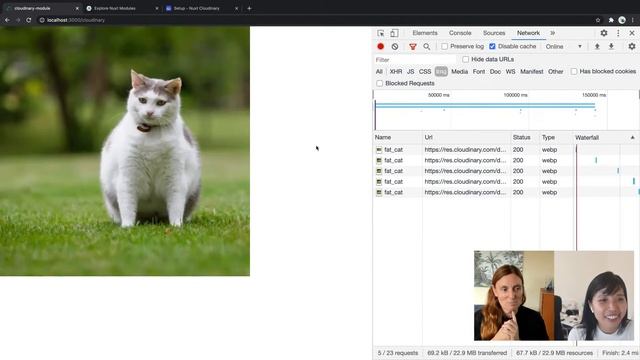Screen dimensions: 640x360
Task: Stop recording network log
Action: click(380, 47)
